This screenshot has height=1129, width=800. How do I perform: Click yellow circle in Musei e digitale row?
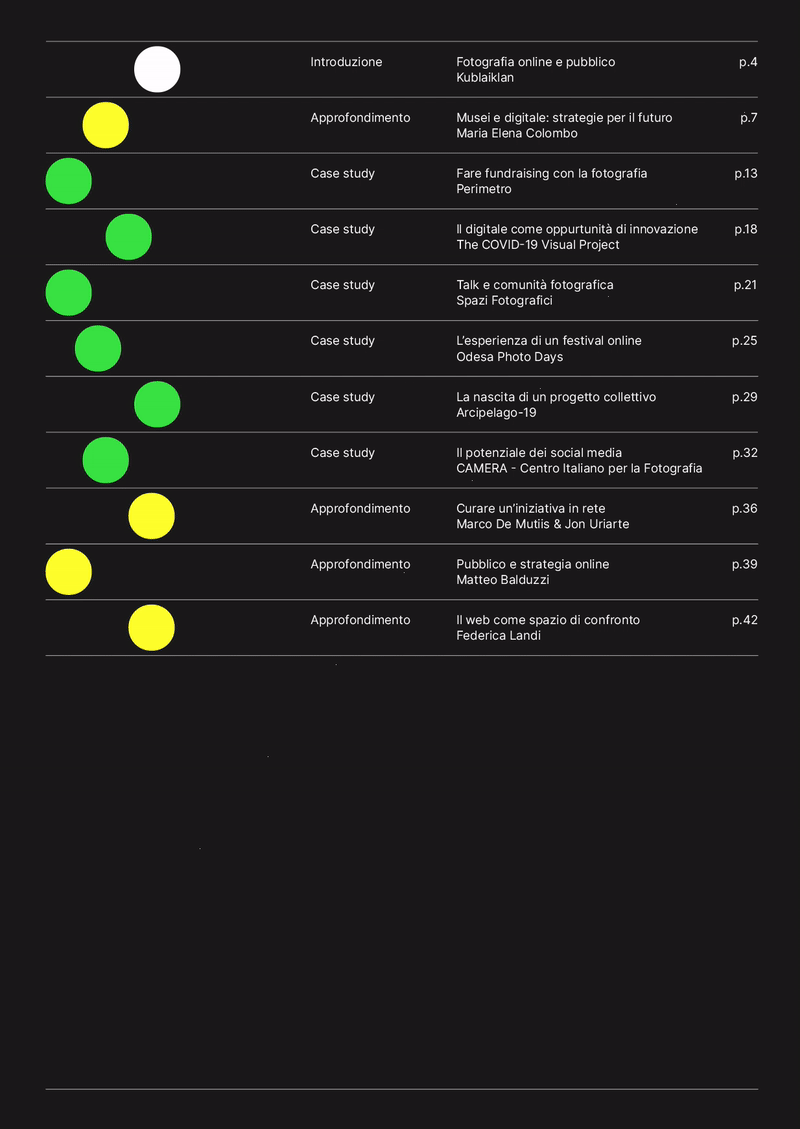click(105, 126)
